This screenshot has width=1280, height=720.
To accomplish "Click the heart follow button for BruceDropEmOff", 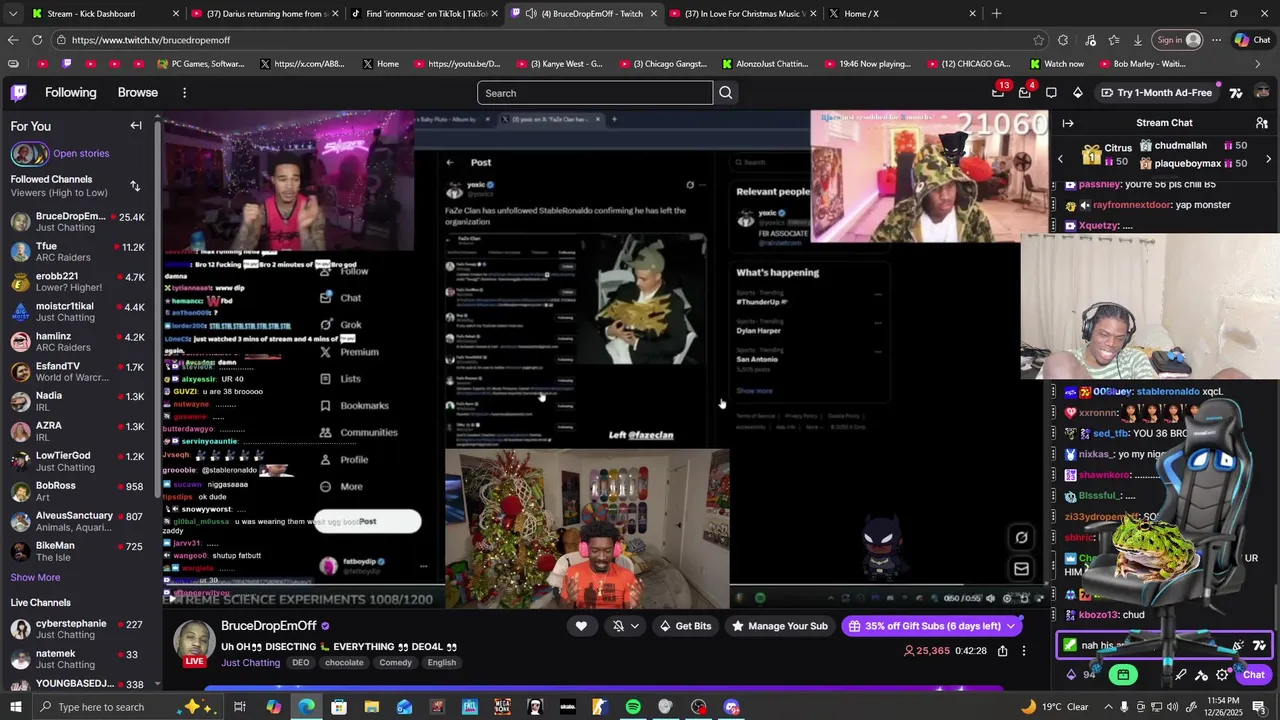I will (x=581, y=626).
